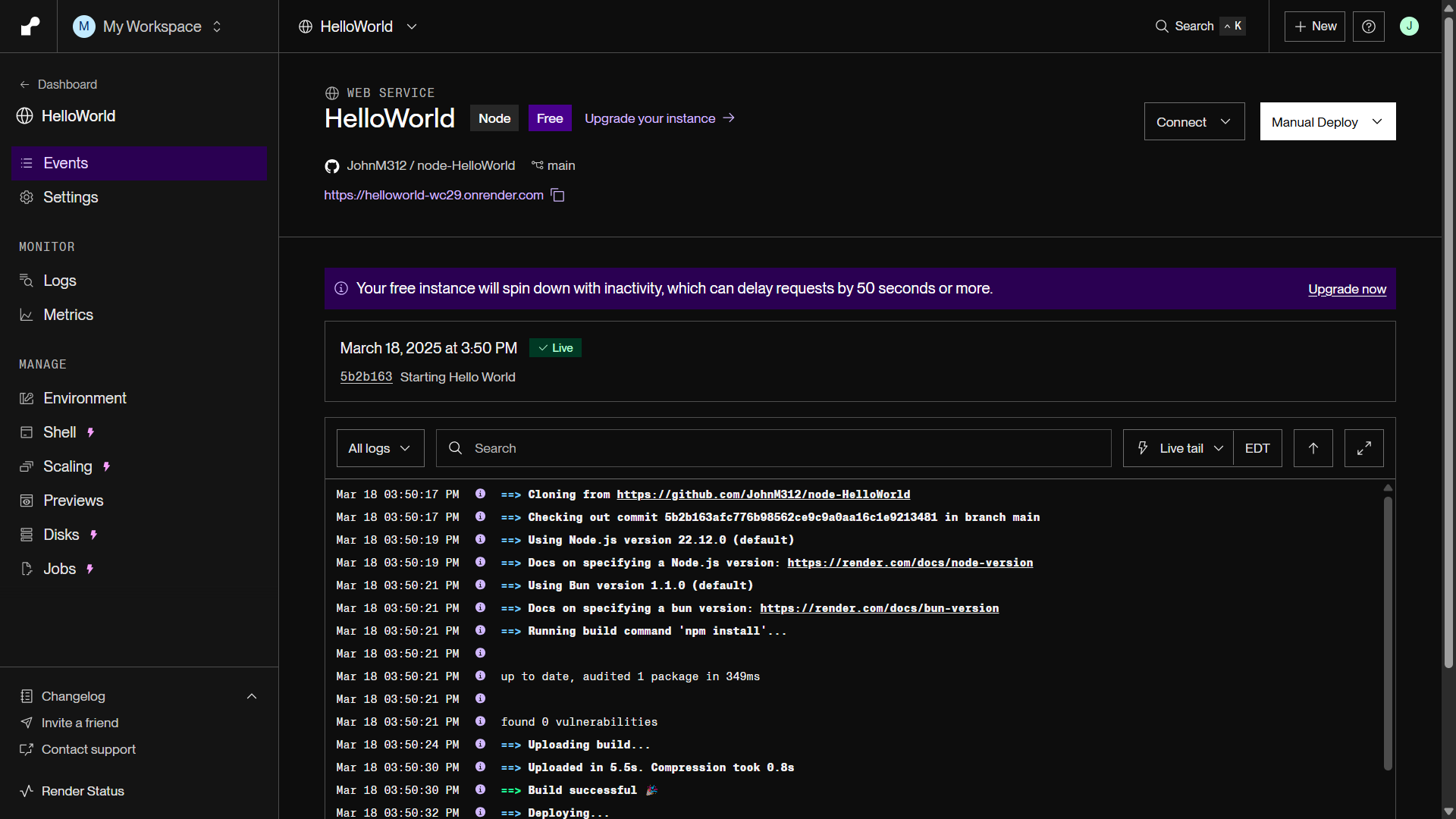
Task: Open the My Workspace switcher
Action: click(148, 27)
